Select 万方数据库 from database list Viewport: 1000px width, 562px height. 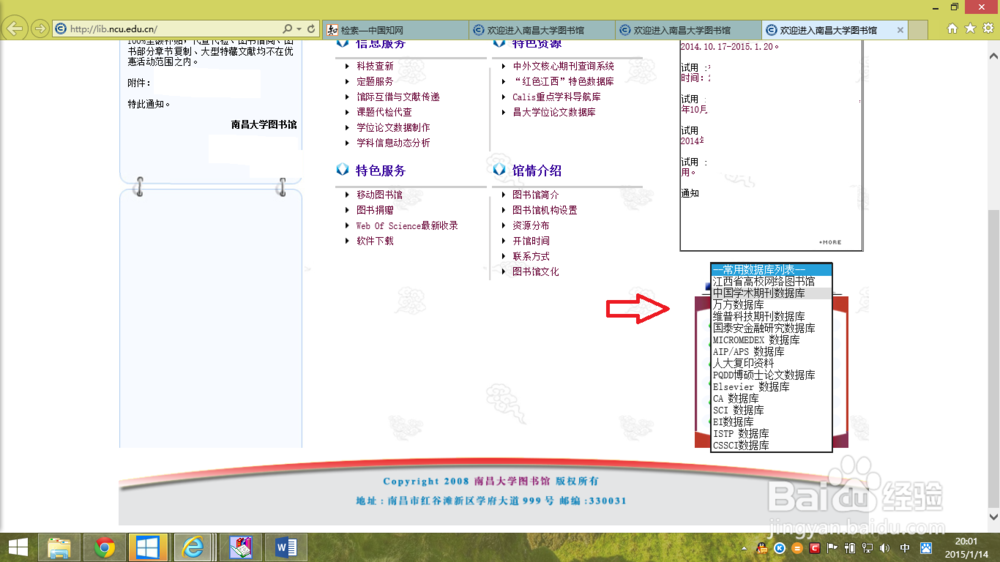(771, 305)
